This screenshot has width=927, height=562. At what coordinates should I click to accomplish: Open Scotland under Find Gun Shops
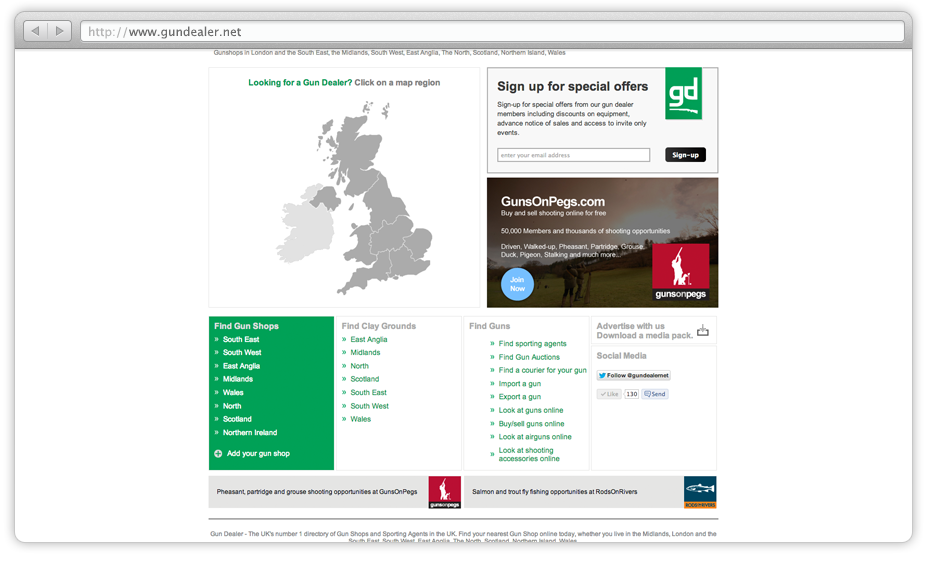[237, 419]
